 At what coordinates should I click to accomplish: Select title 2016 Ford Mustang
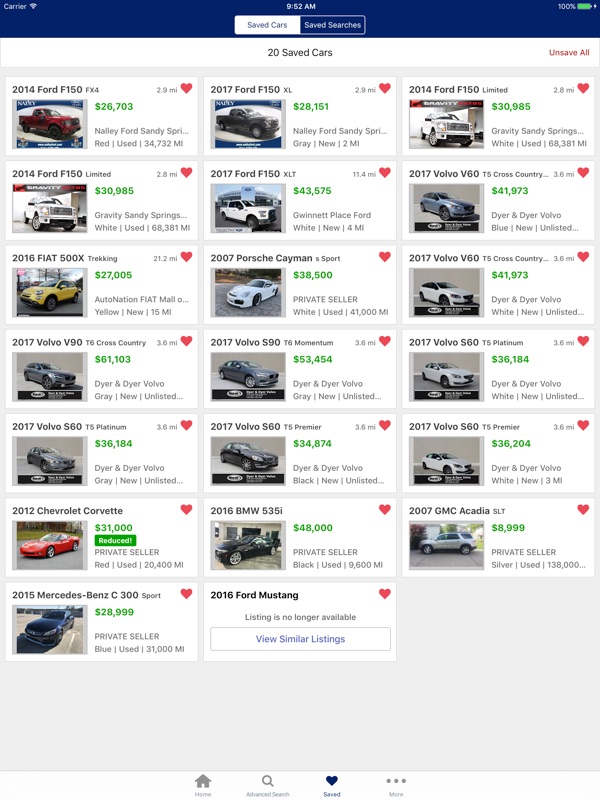click(x=255, y=595)
